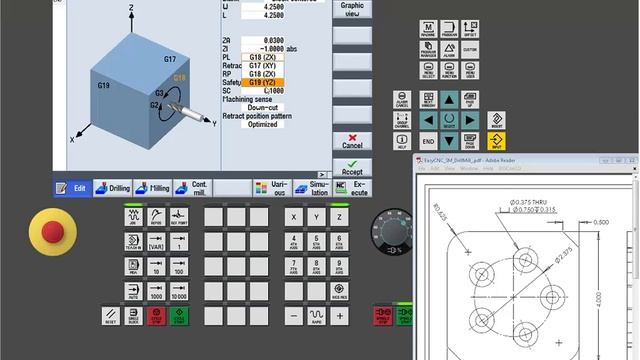Select the JOG mode key

(x=133, y=217)
